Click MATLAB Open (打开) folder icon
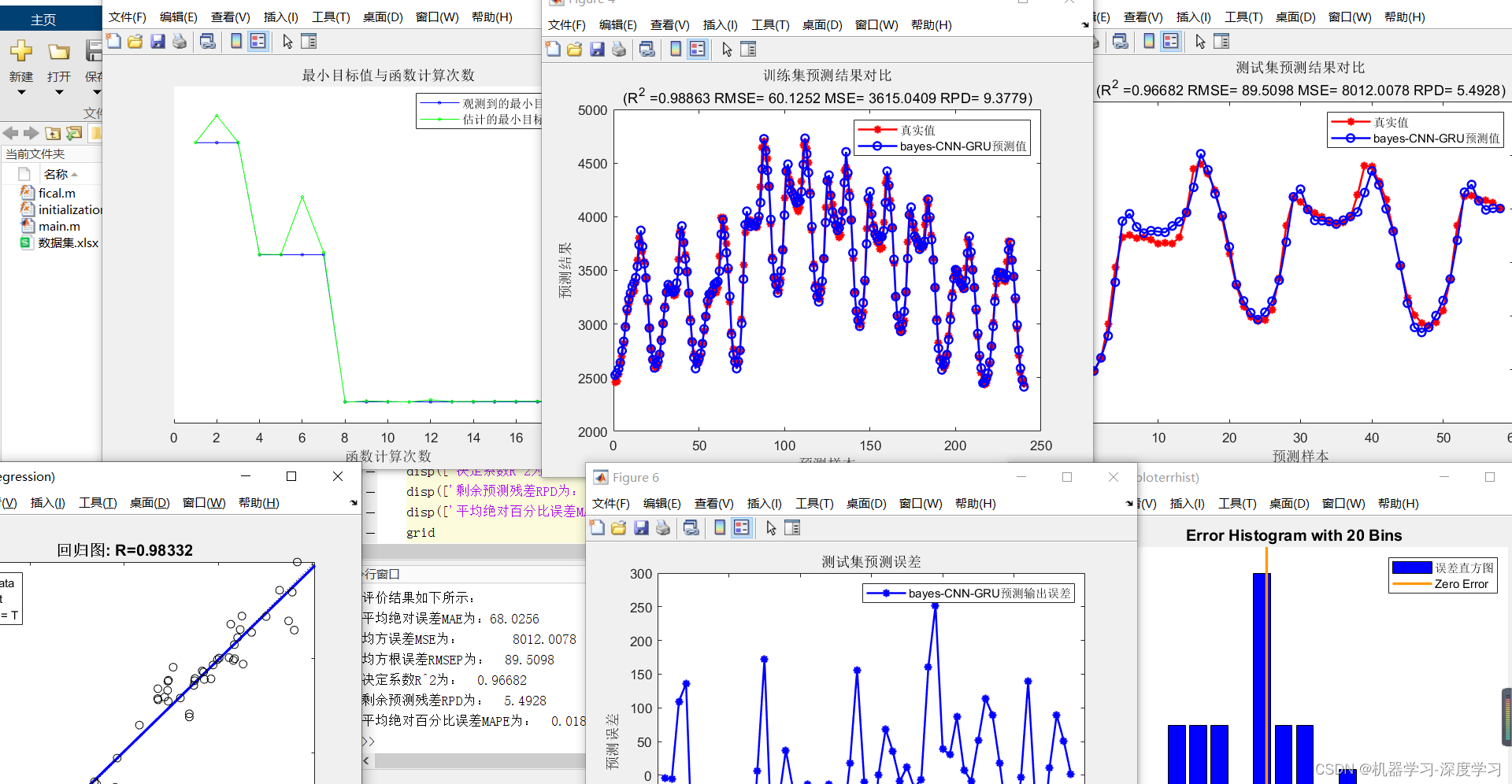Image resolution: width=1512 pixels, height=784 pixels. click(x=59, y=52)
